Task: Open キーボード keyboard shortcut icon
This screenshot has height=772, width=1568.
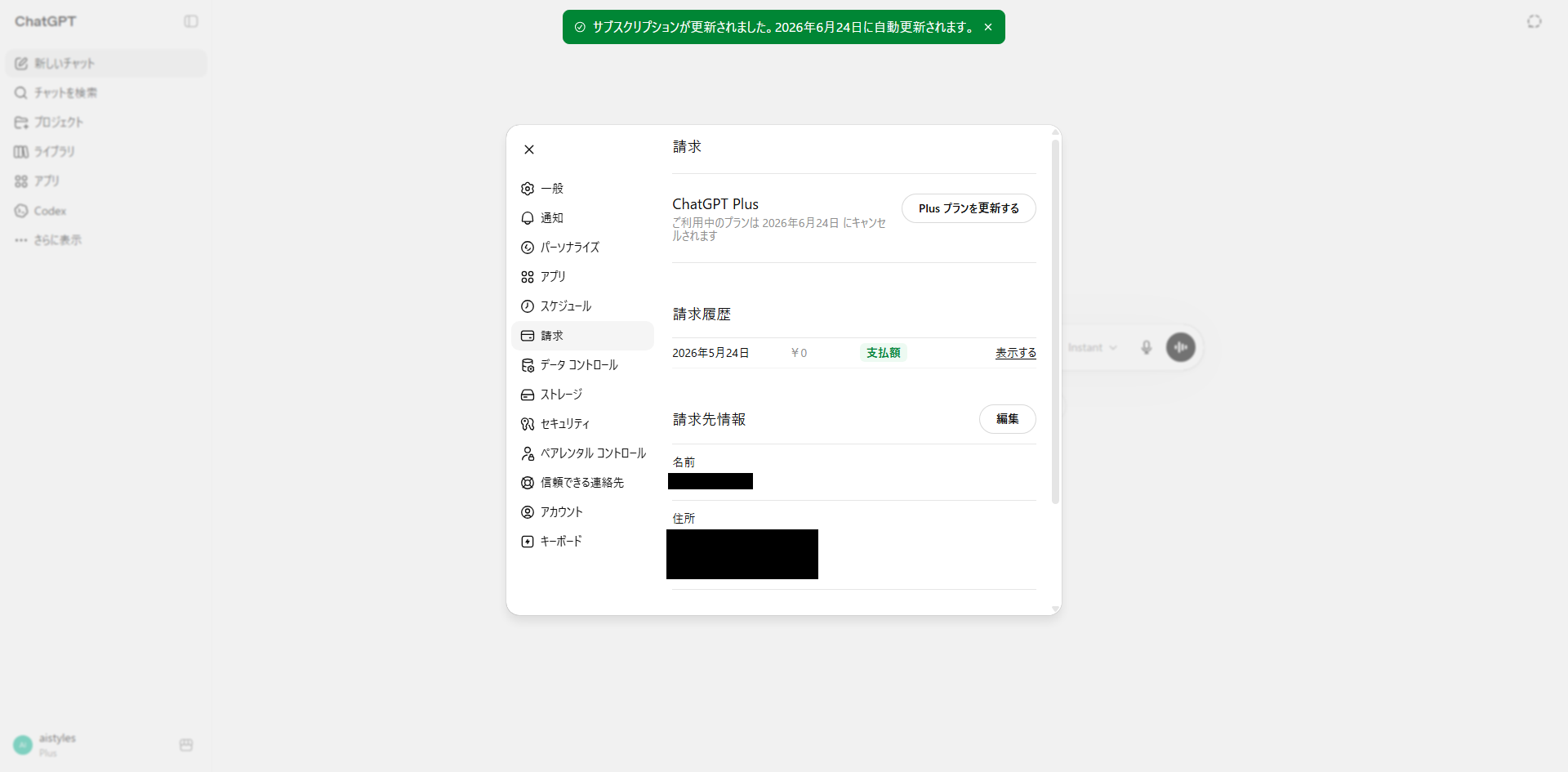Action: [x=528, y=542]
